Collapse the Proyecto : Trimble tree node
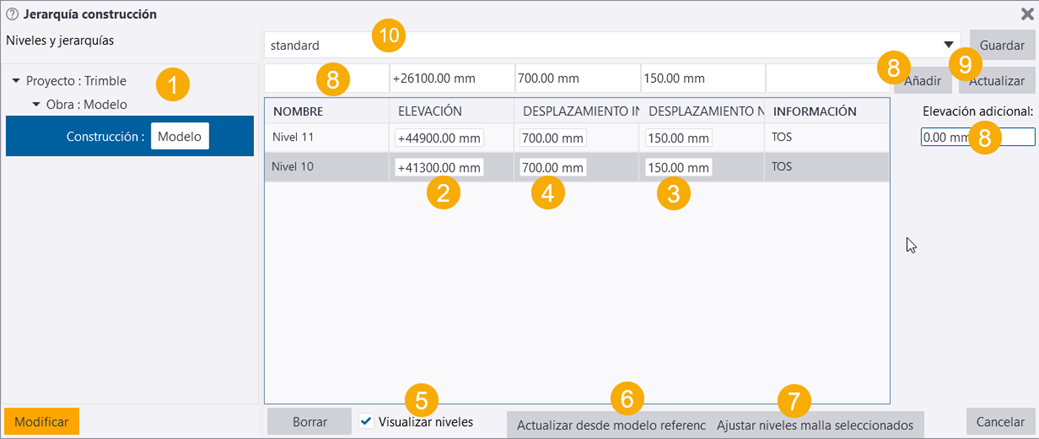1039x439 pixels. [x=16, y=81]
